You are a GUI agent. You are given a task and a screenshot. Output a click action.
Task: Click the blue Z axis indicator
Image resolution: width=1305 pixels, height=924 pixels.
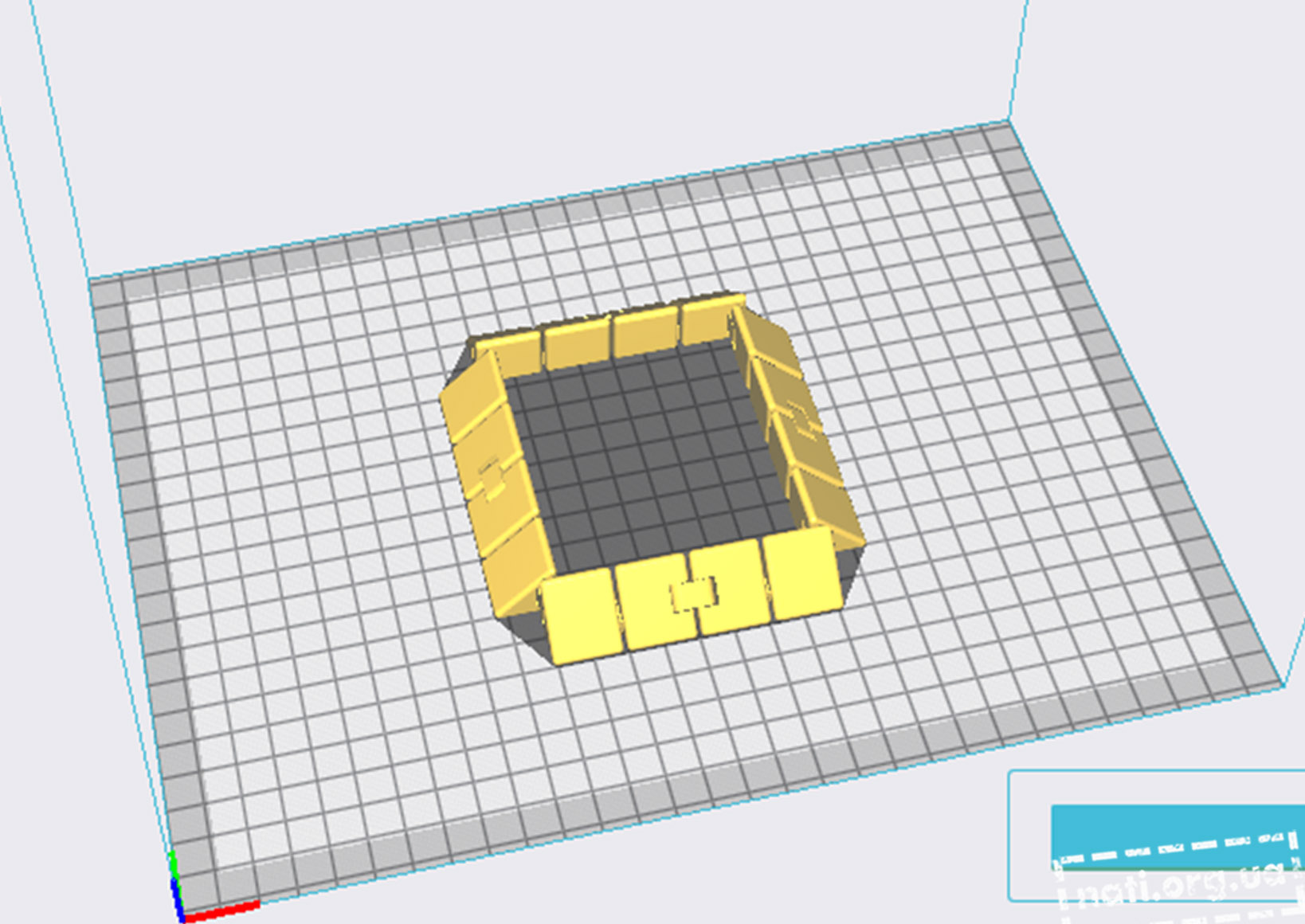click(x=177, y=900)
